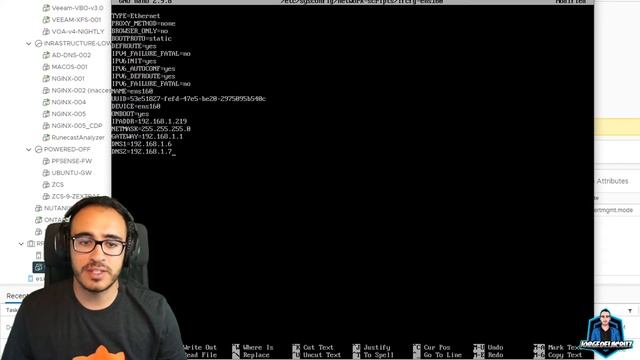This screenshot has width=640, height=360.
Task: Select the NGINX-004 VM icon
Action: pos(46,102)
